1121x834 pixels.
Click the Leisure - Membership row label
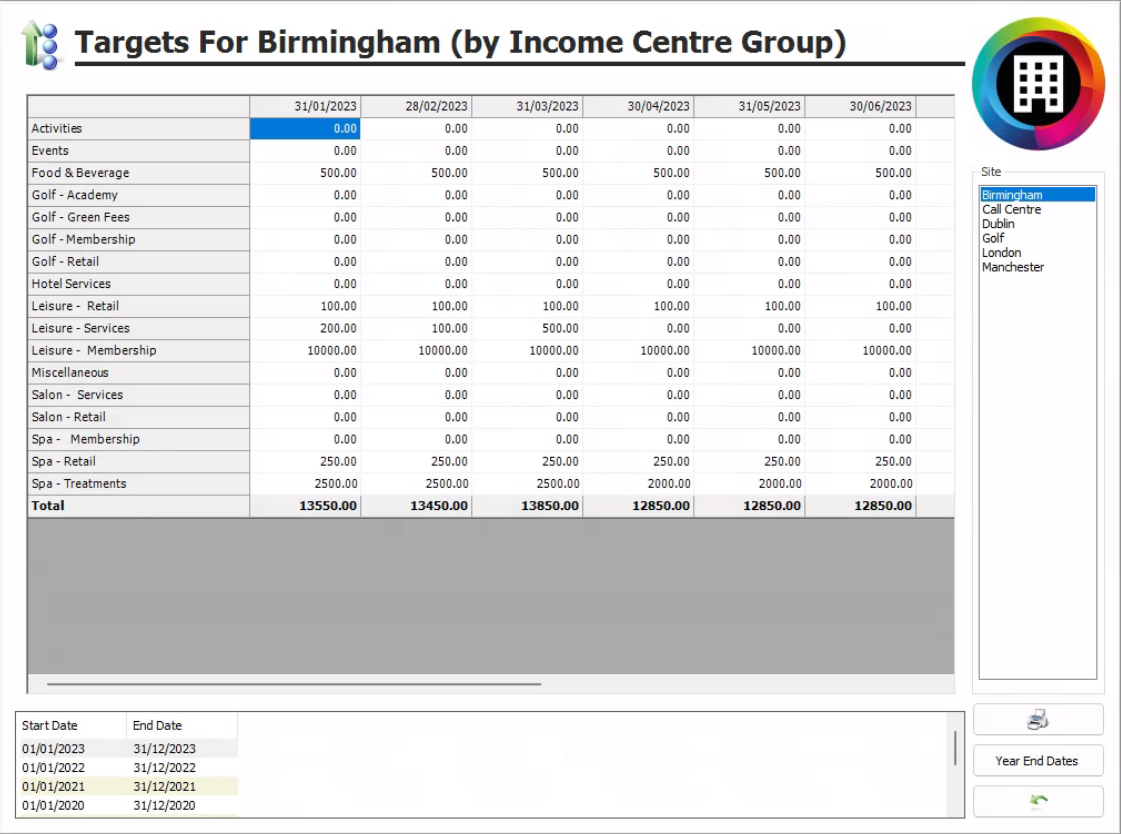point(139,350)
